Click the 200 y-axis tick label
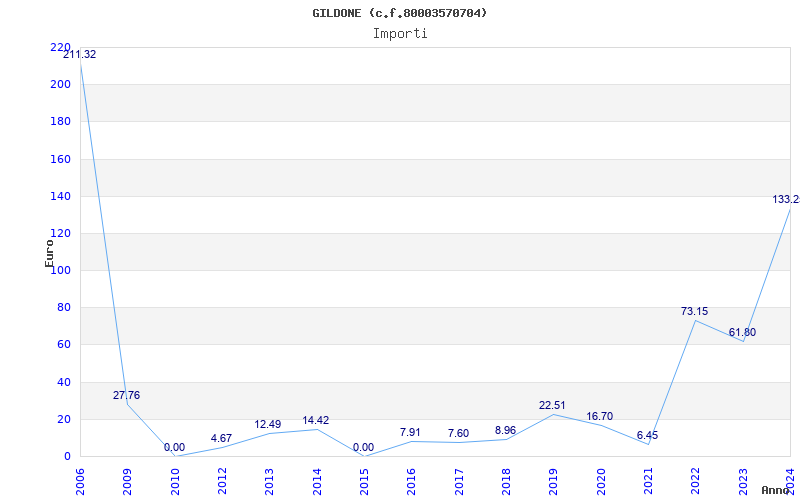Screen dimensions: 800x500 pos(60,85)
